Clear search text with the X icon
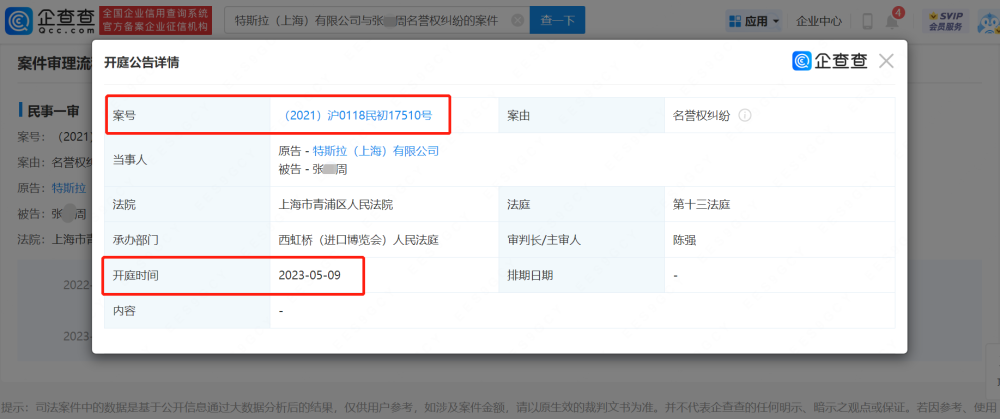 tap(516, 20)
